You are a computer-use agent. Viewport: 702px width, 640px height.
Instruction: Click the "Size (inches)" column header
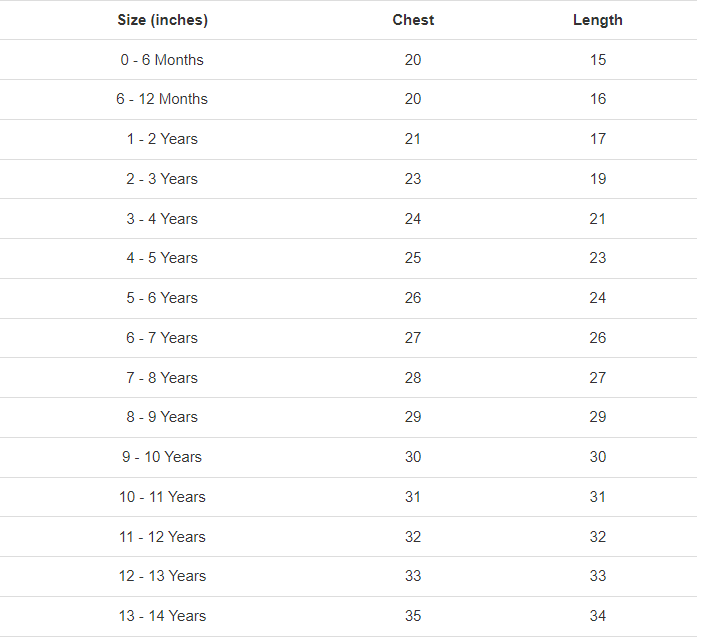pos(162,20)
